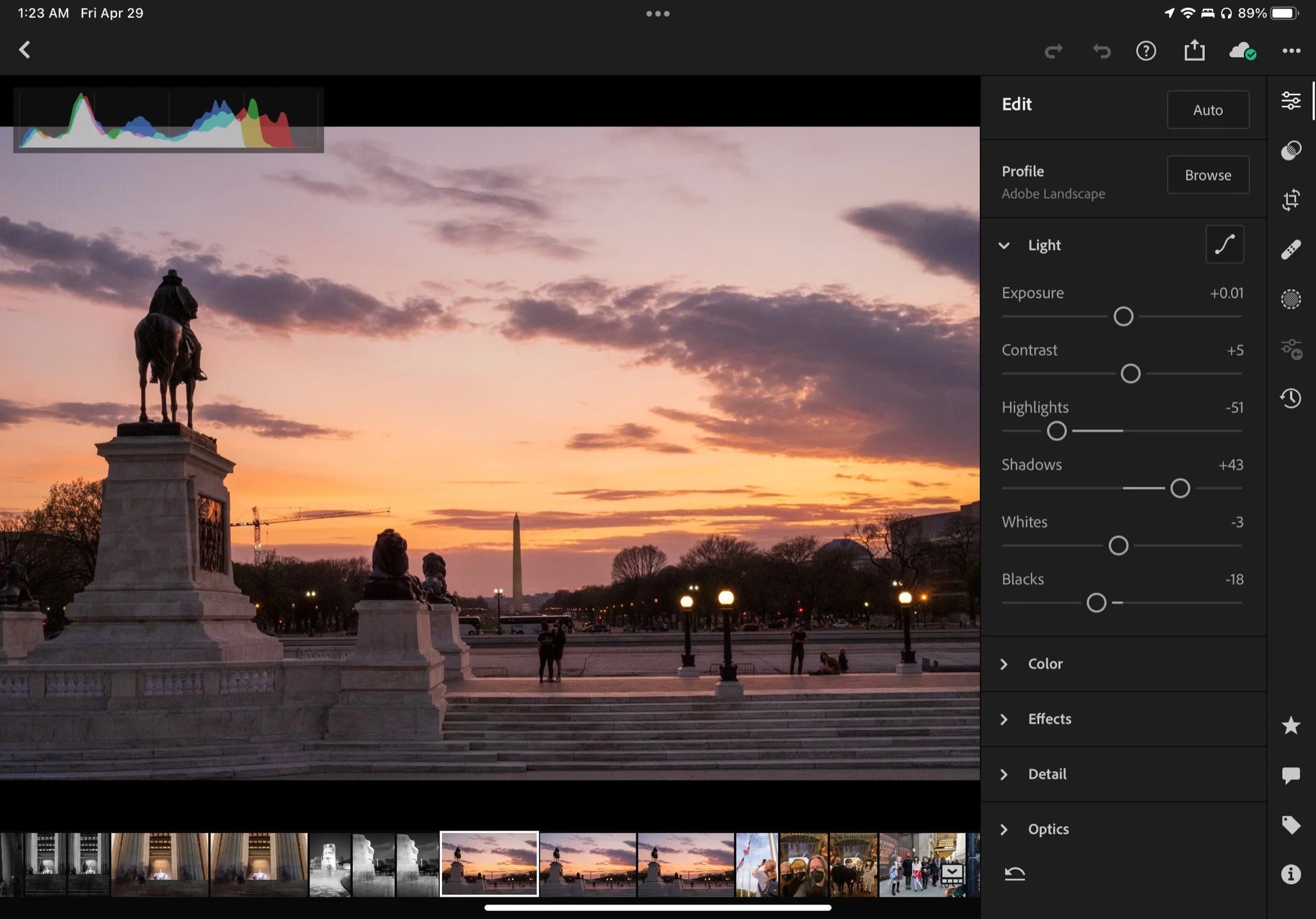Browse available profiles
The image size is (1316, 919).
coord(1207,175)
